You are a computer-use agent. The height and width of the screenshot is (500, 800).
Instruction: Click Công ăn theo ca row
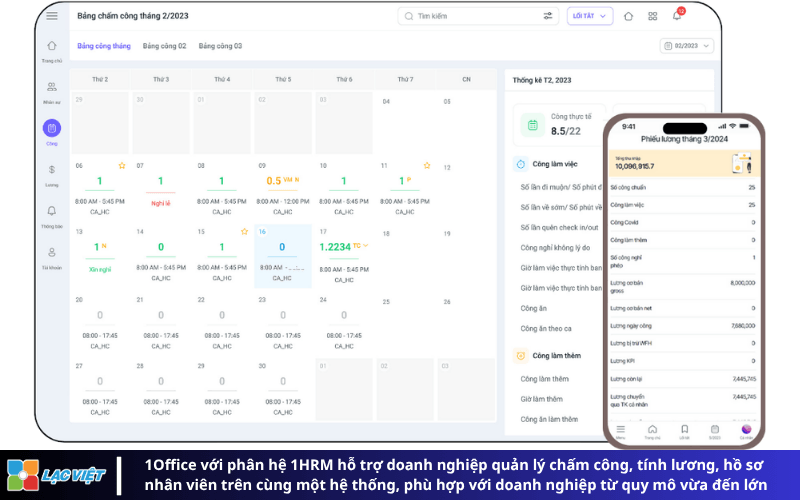(546, 329)
